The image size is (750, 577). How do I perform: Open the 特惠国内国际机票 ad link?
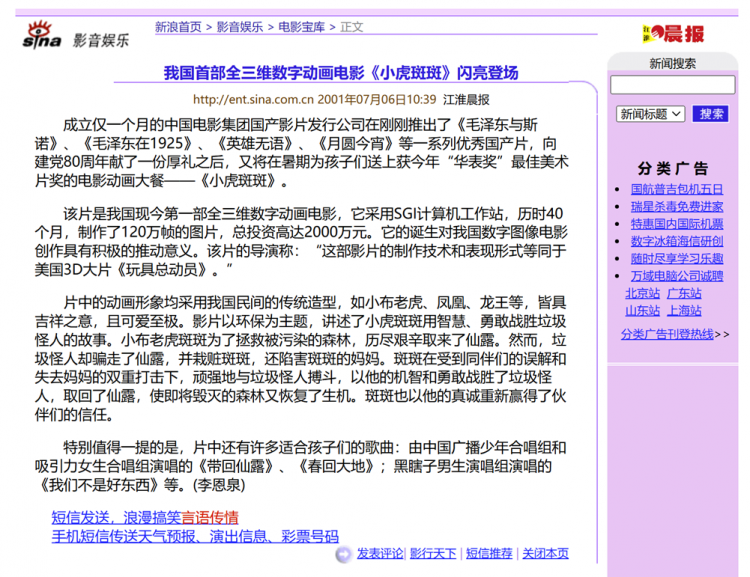677,224
